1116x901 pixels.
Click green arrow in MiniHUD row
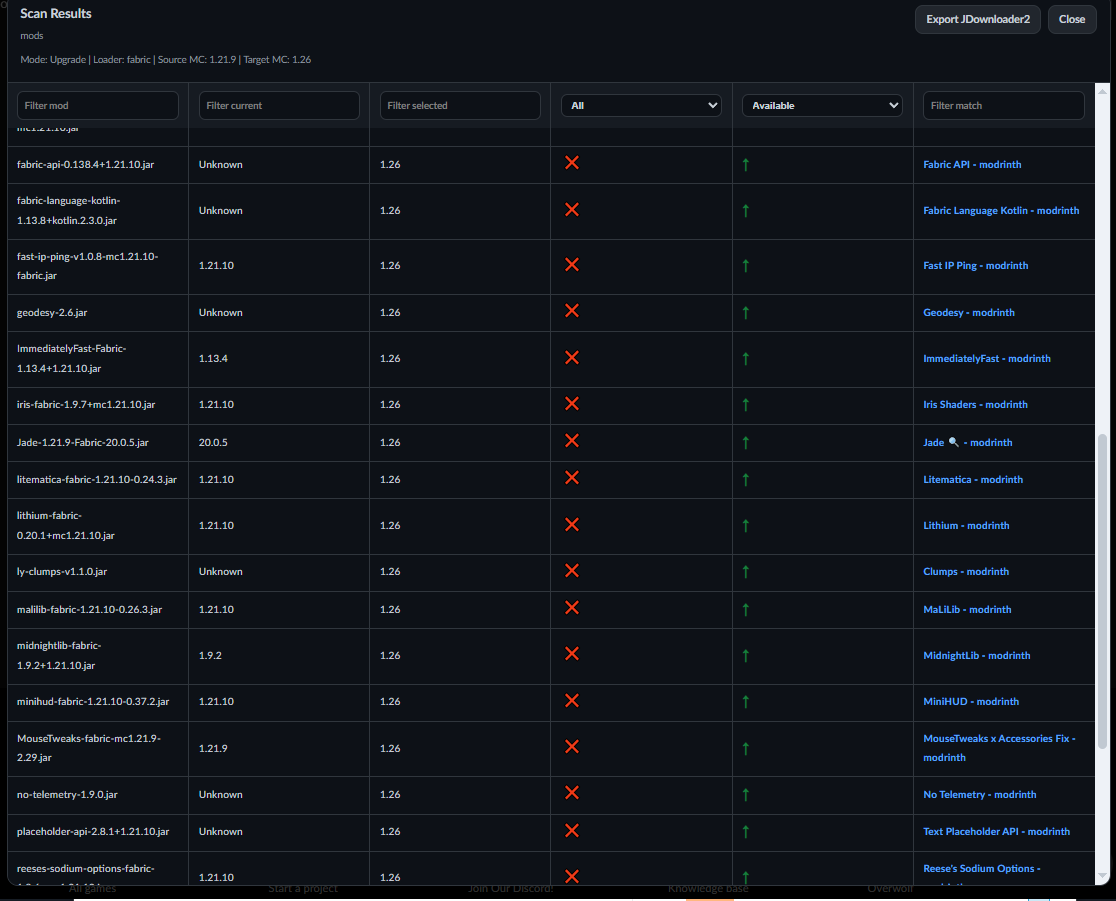click(745, 702)
